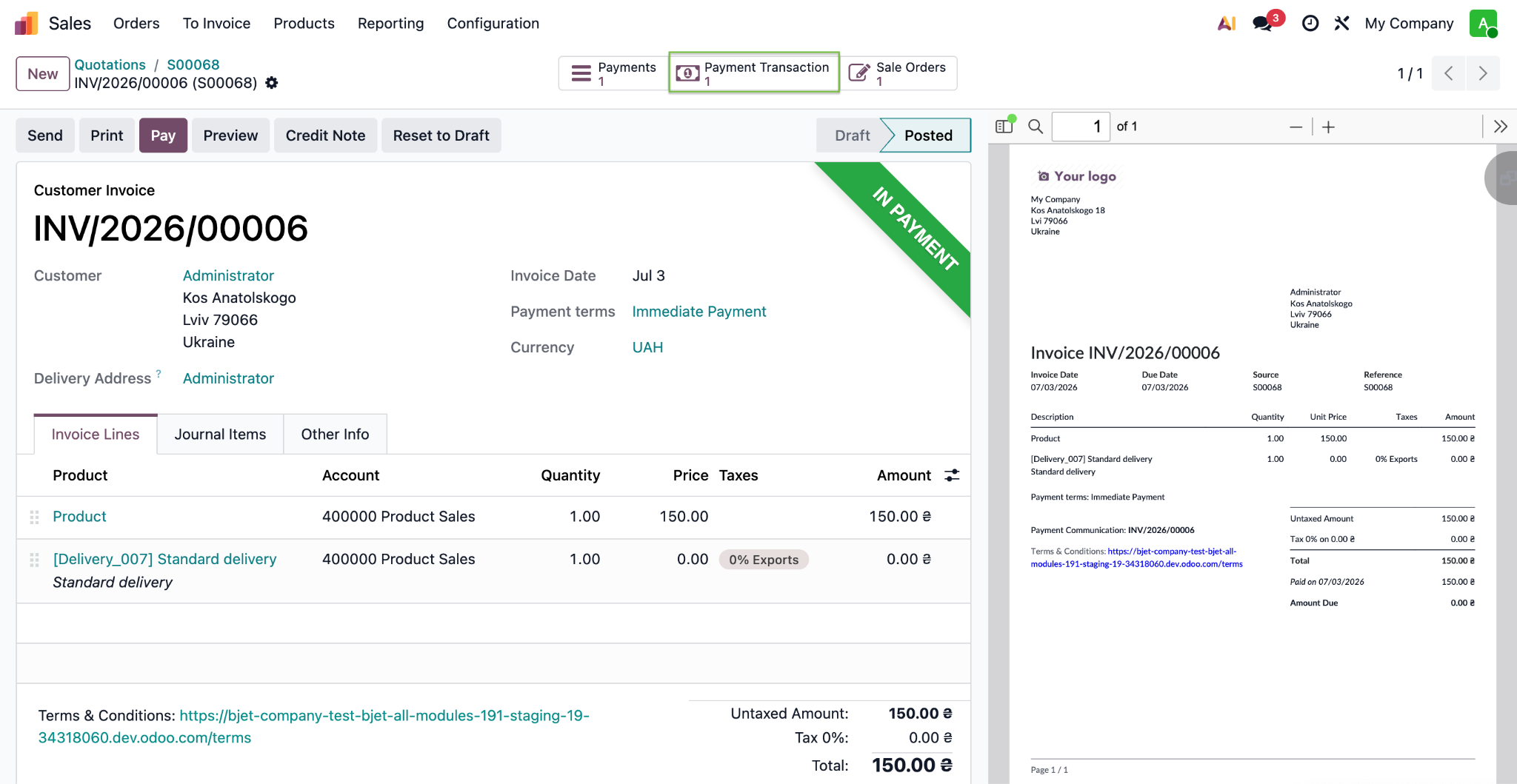
Task: Click the Pay button
Action: pyautogui.click(x=163, y=135)
